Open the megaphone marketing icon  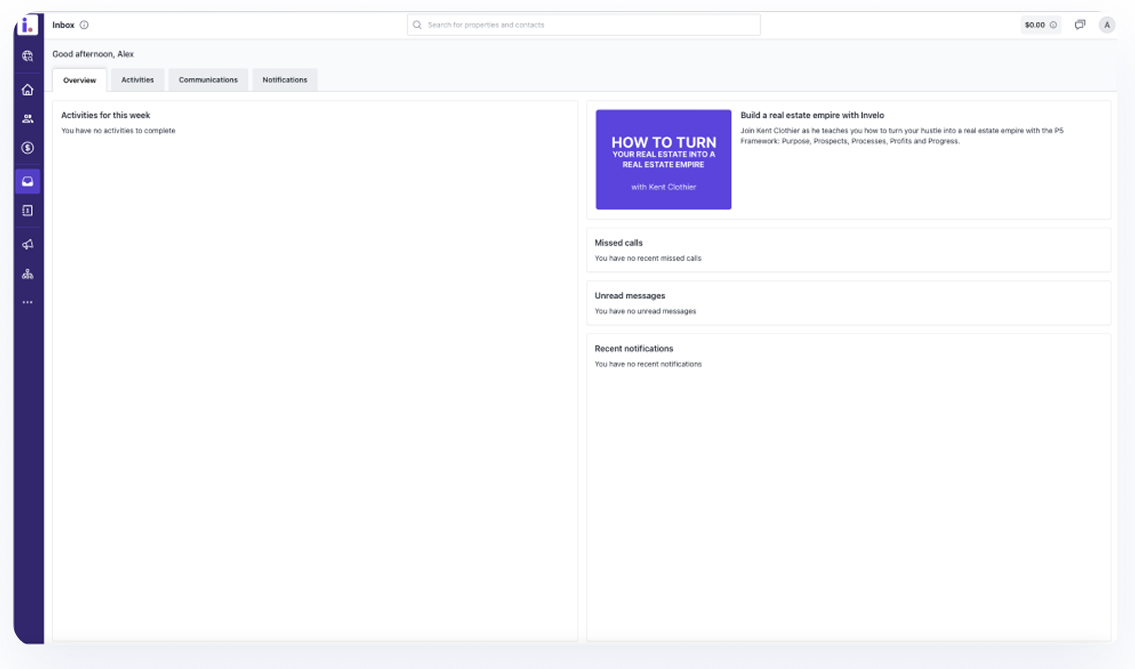(x=28, y=245)
